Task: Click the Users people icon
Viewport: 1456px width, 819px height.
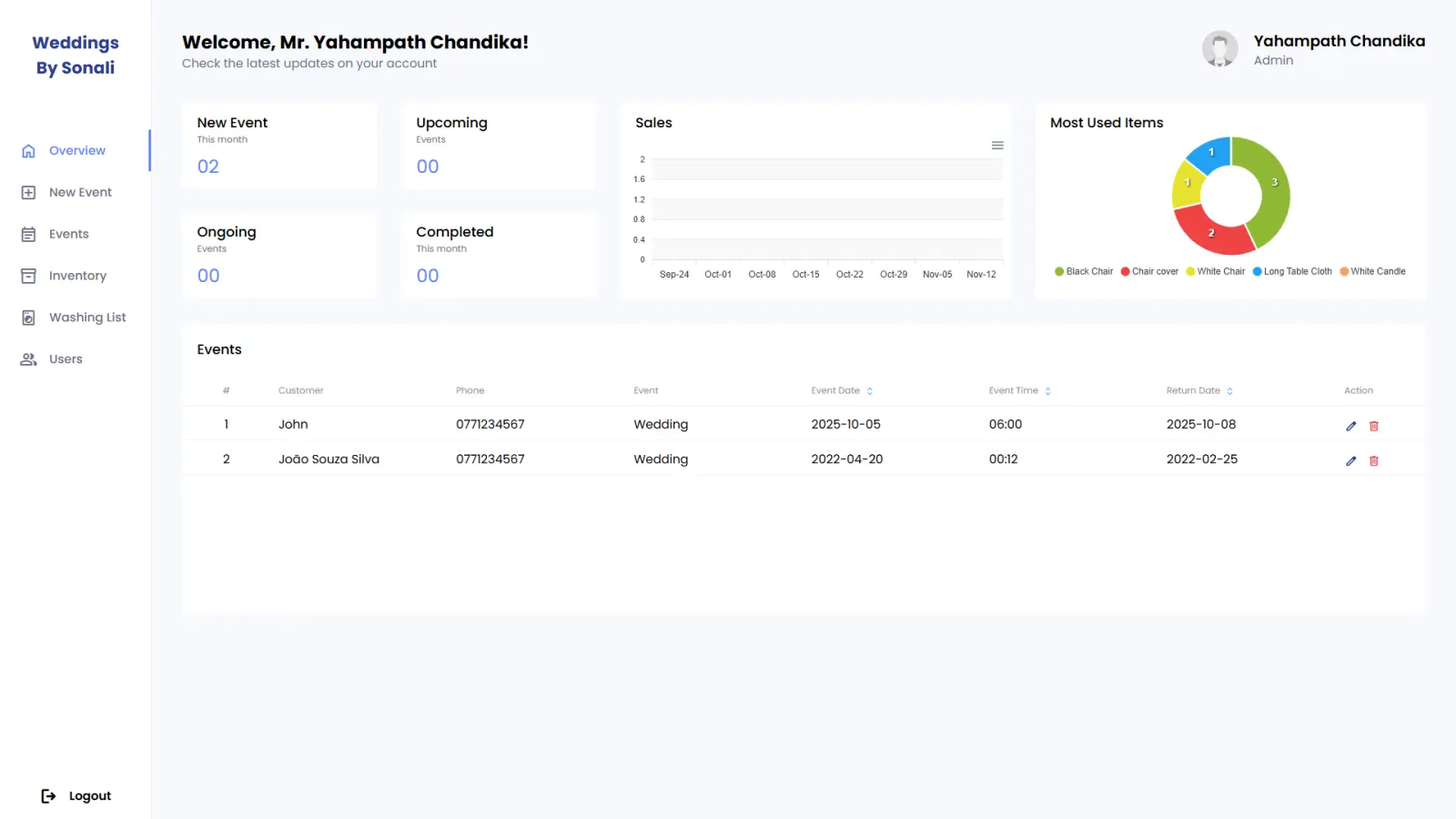Action: [x=28, y=359]
